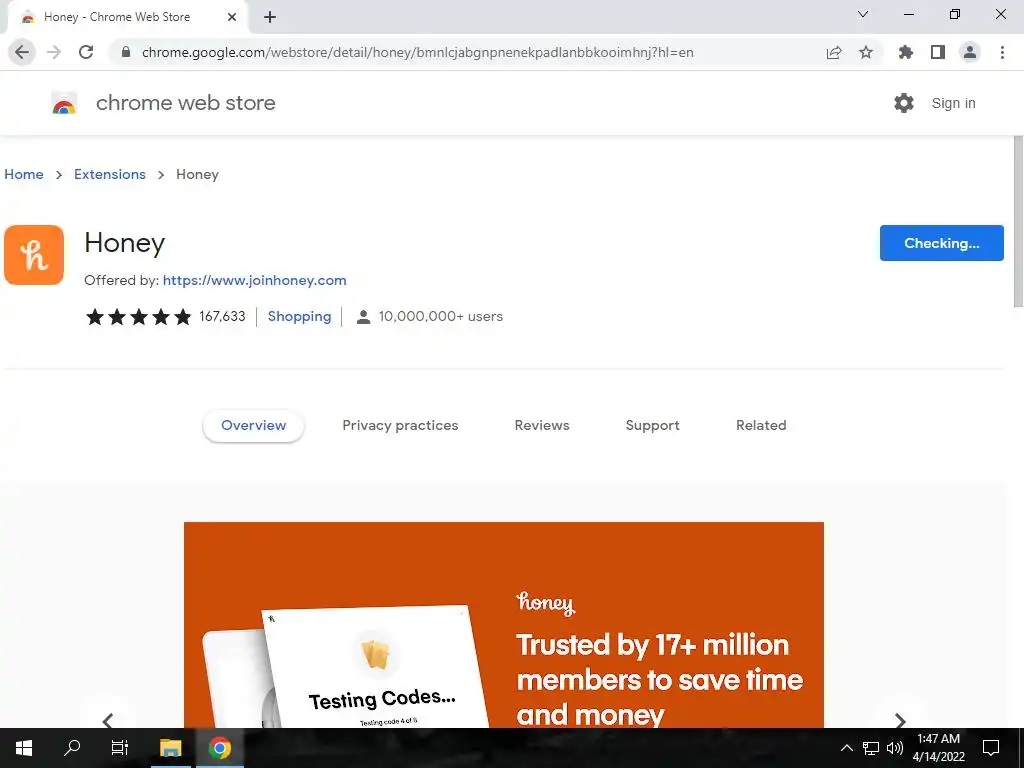
Task: Click the 167,633 ratings count
Action: tap(222, 316)
